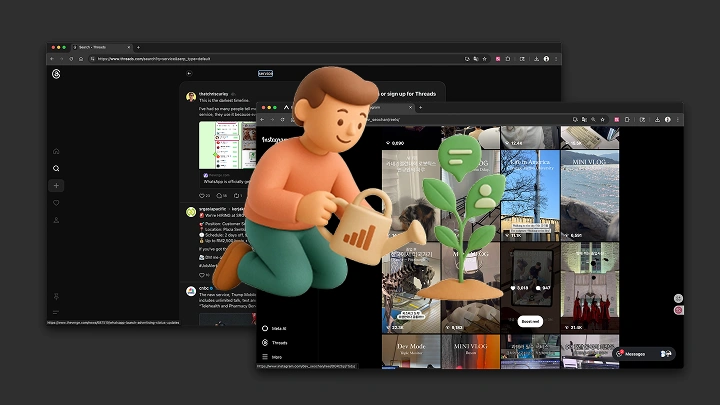Like the HIRING post in Threads
This screenshot has width=720, height=405.
coord(202,275)
